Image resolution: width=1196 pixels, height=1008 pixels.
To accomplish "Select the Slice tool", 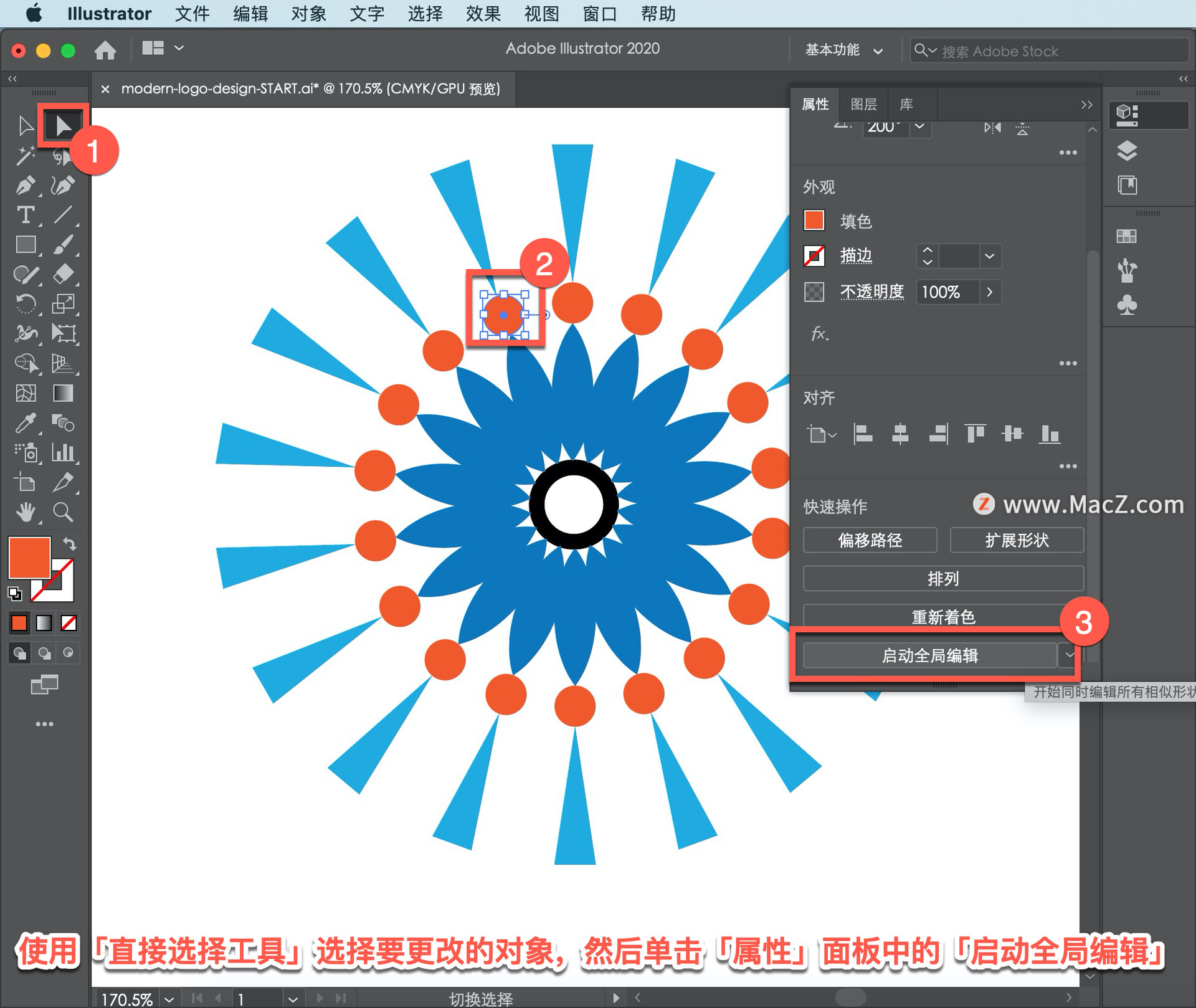I will (x=63, y=482).
